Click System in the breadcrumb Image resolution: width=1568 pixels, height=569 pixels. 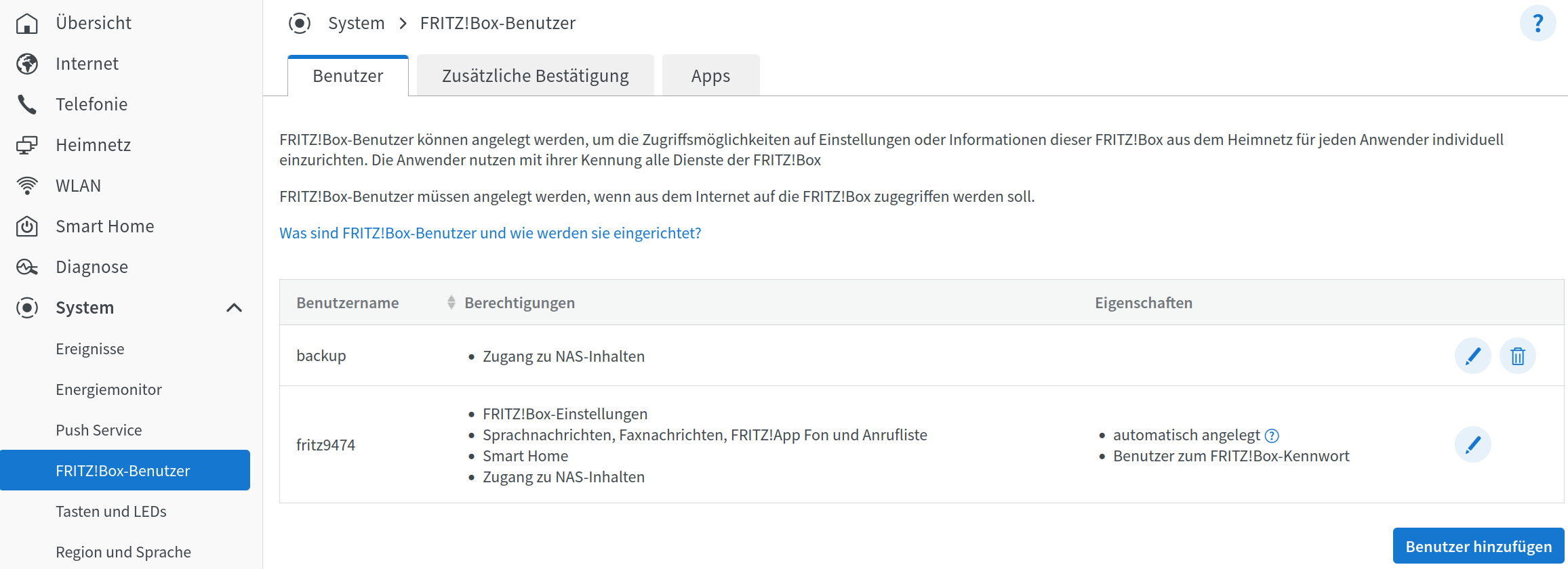[356, 23]
